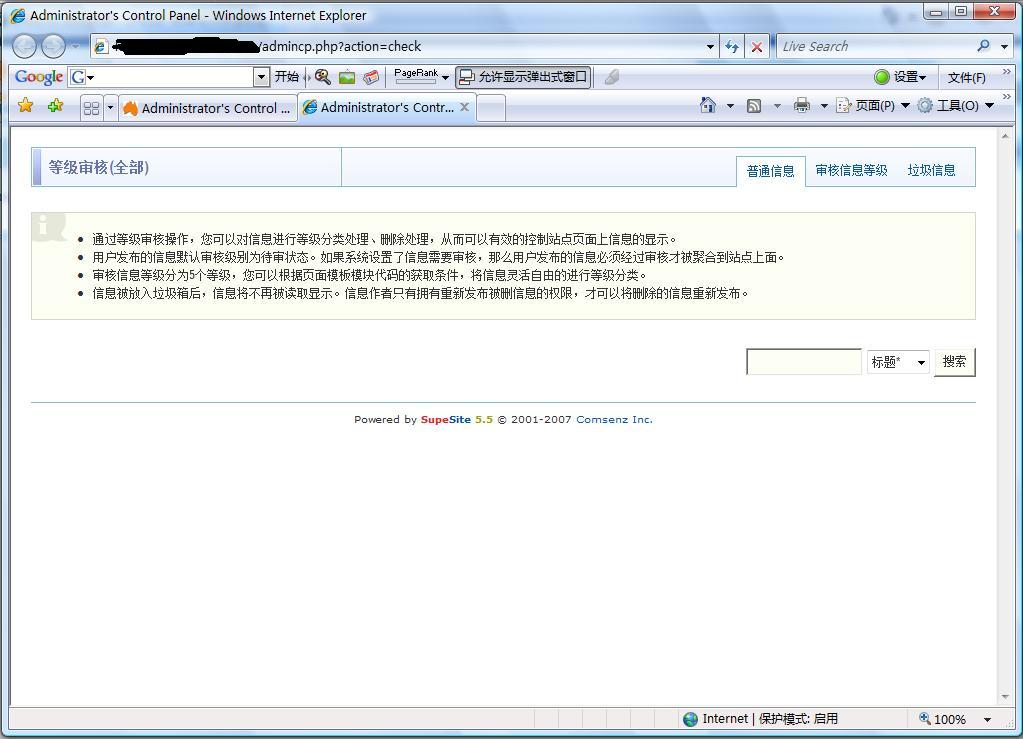Go forward with the browser Forward arrow
Image resolution: width=1023 pixels, height=739 pixels.
click(x=53, y=46)
